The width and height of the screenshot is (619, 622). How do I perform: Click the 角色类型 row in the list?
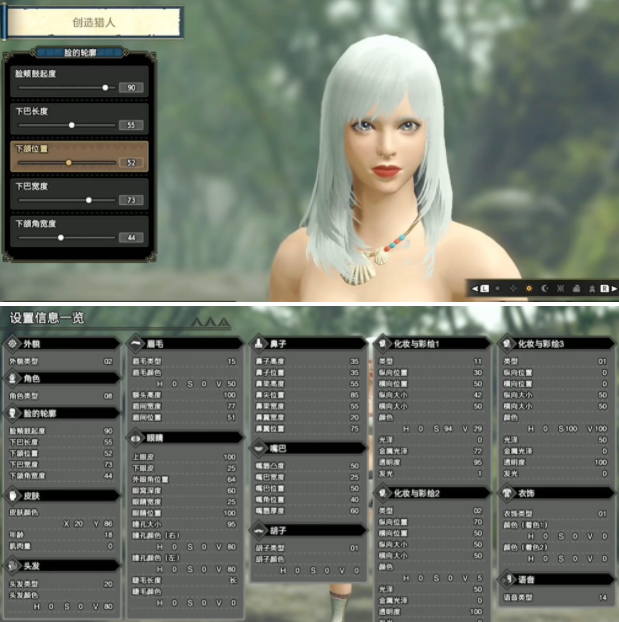click(x=61, y=396)
